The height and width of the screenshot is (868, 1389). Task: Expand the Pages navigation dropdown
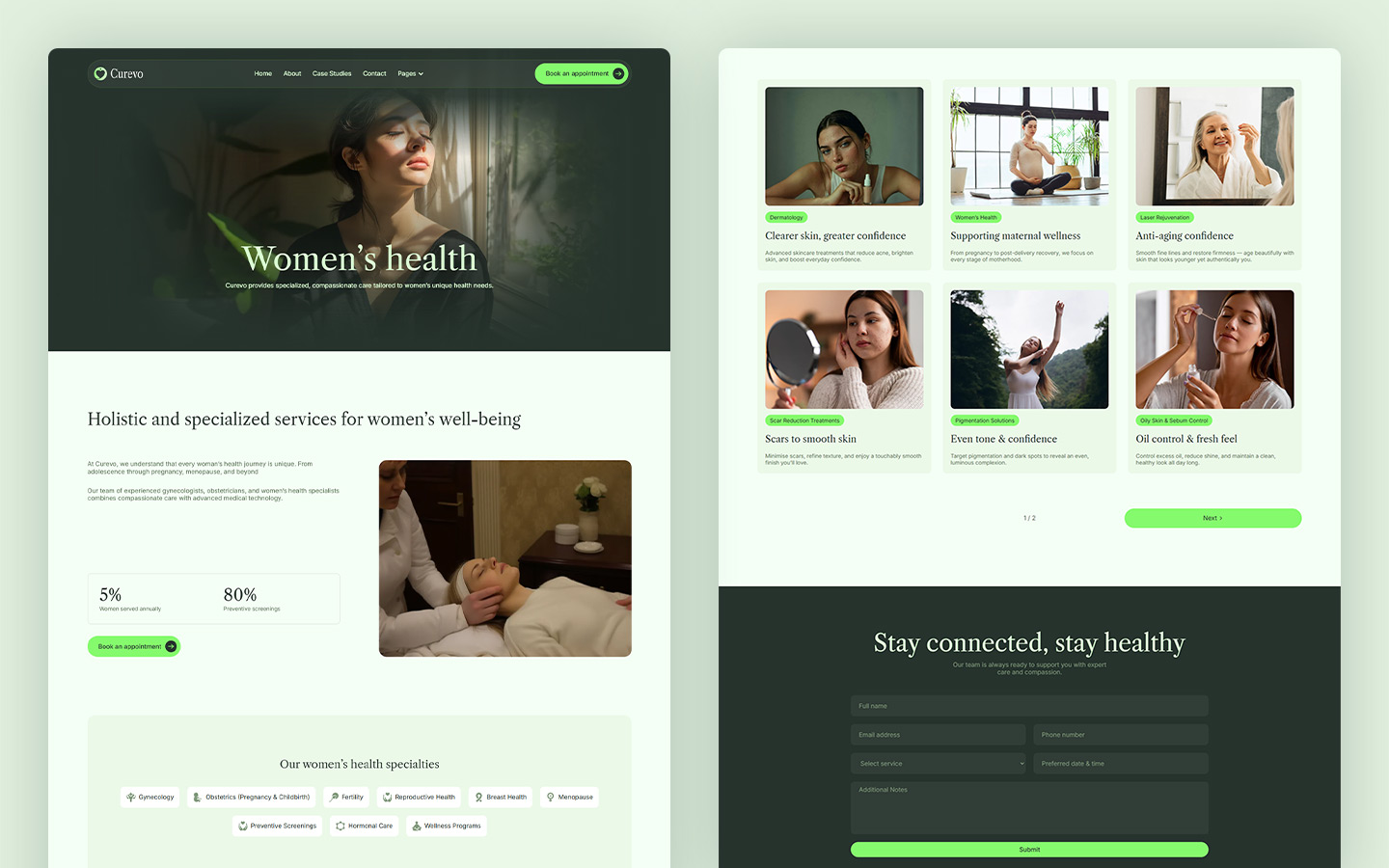[410, 73]
